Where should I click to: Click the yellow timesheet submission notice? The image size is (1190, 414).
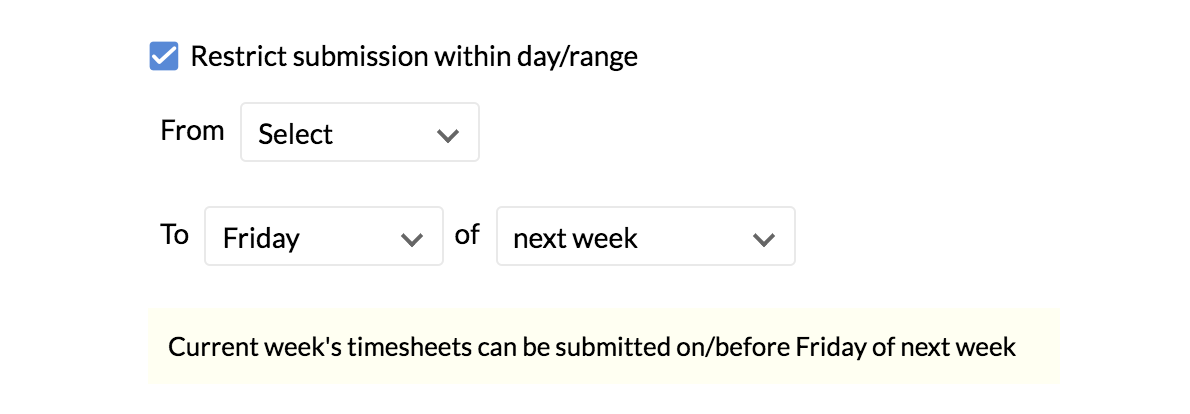coord(603,347)
